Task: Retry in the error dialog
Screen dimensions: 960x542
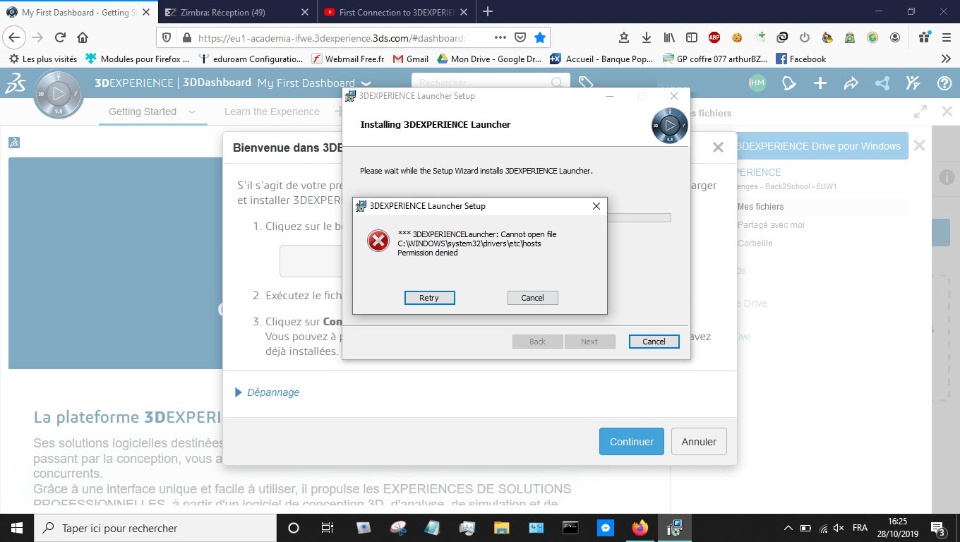Action: click(429, 298)
